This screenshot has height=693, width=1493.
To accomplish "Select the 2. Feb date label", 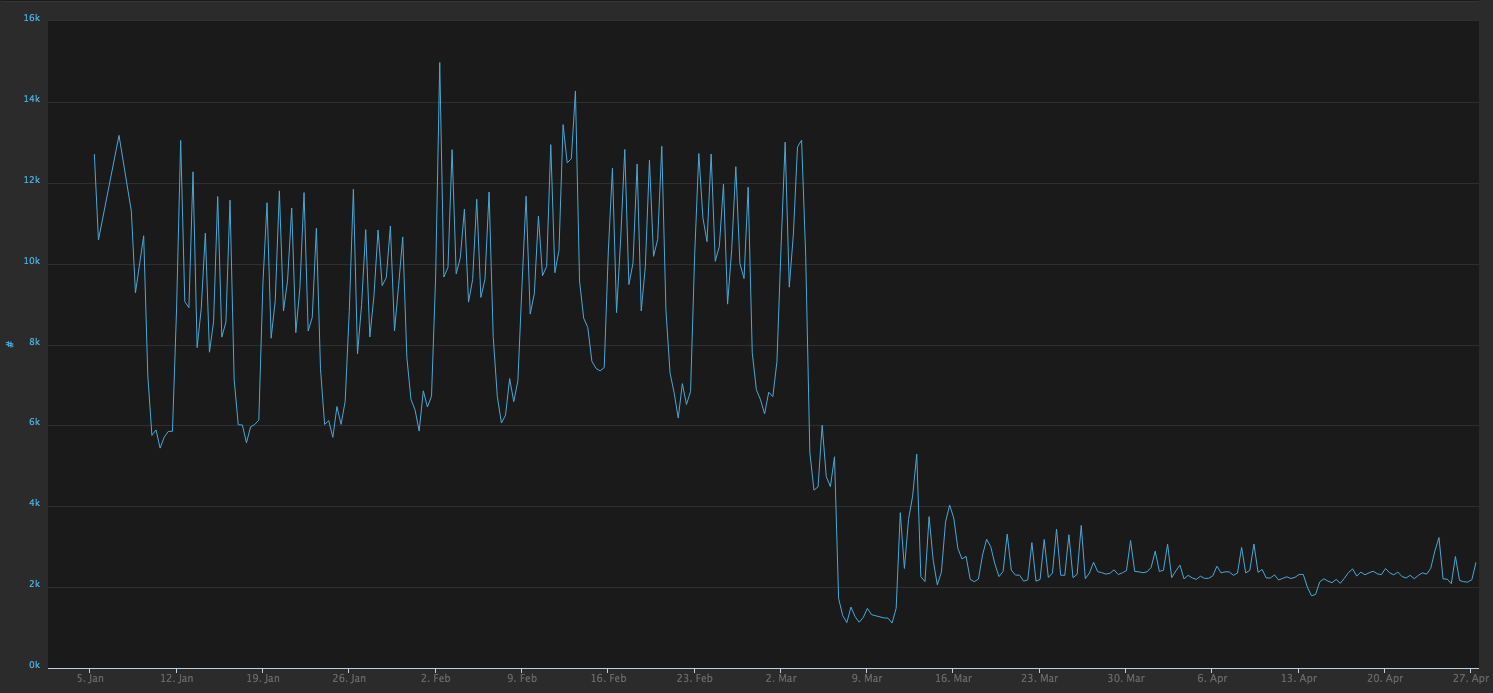I will 436,678.
